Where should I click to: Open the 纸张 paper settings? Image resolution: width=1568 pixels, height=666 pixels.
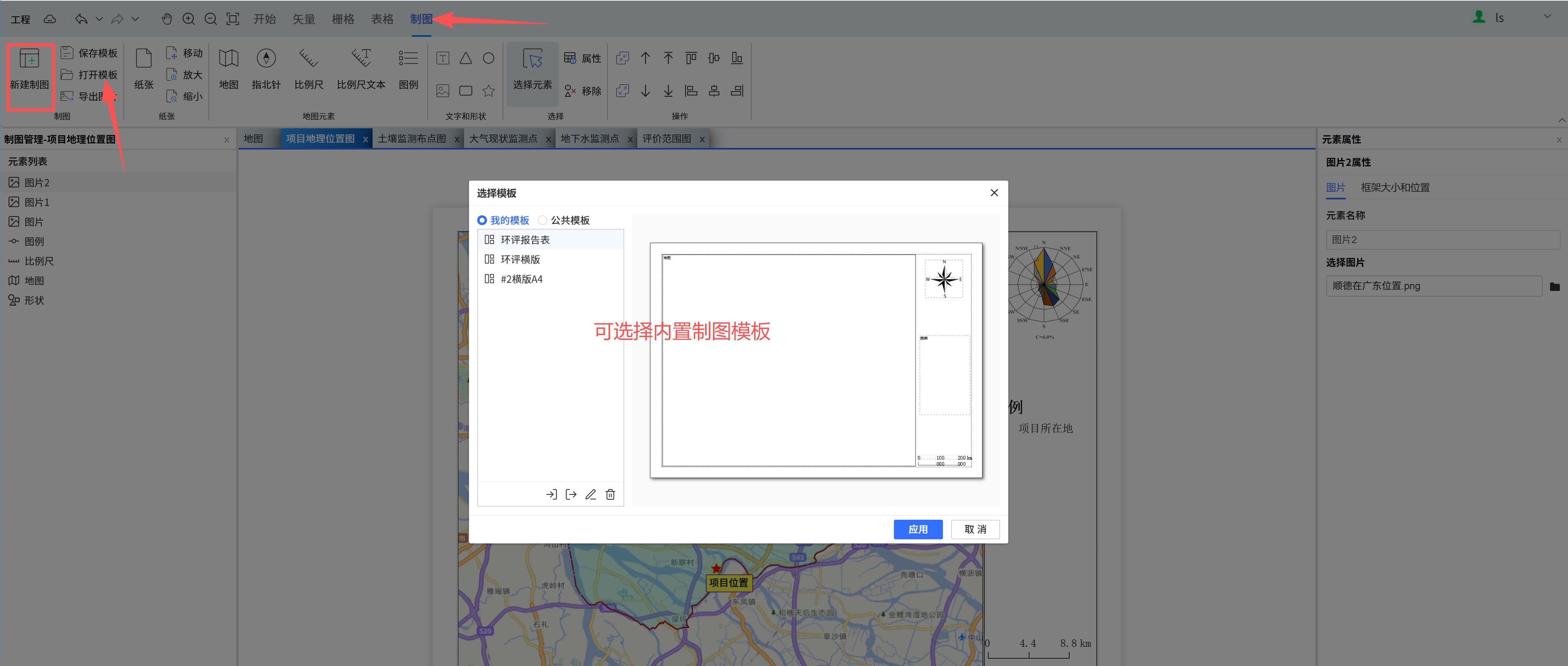tap(144, 69)
